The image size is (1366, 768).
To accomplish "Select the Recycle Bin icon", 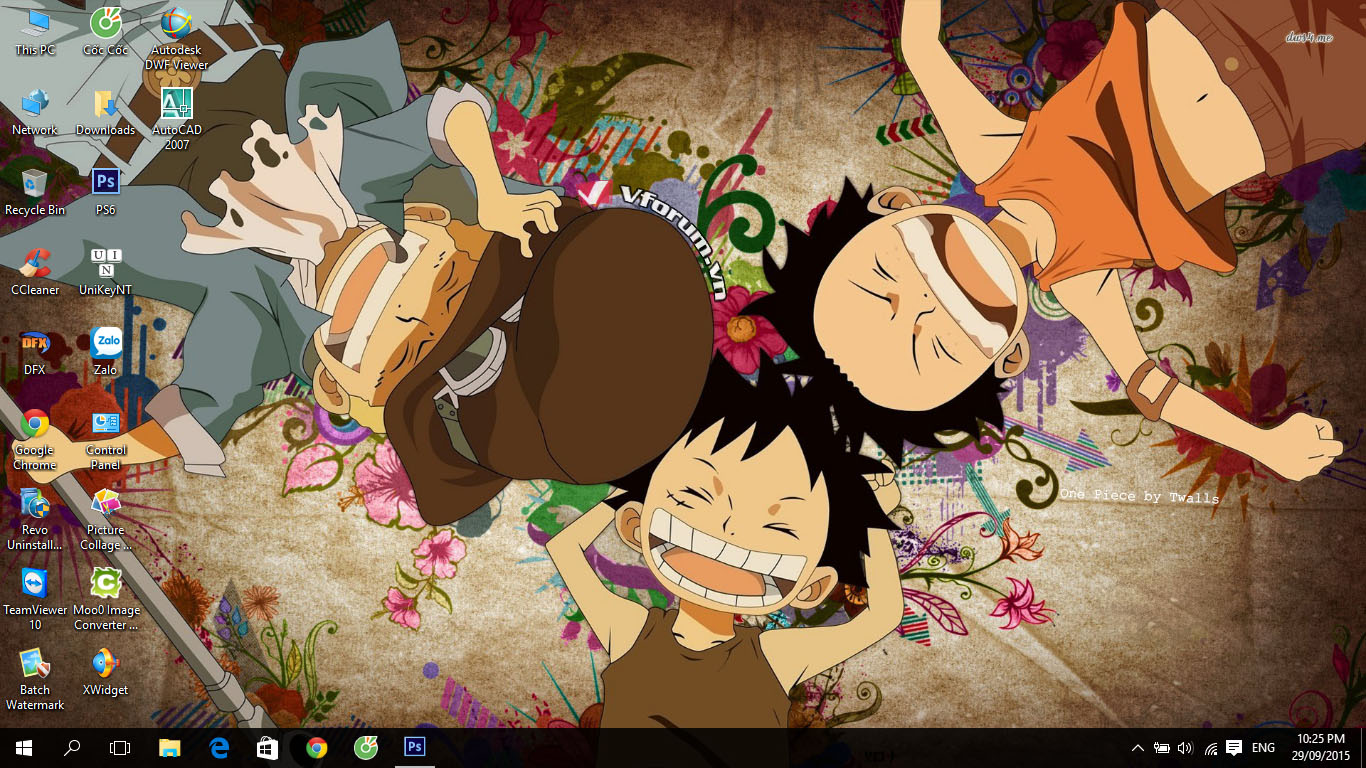I will pyautogui.click(x=35, y=183).
